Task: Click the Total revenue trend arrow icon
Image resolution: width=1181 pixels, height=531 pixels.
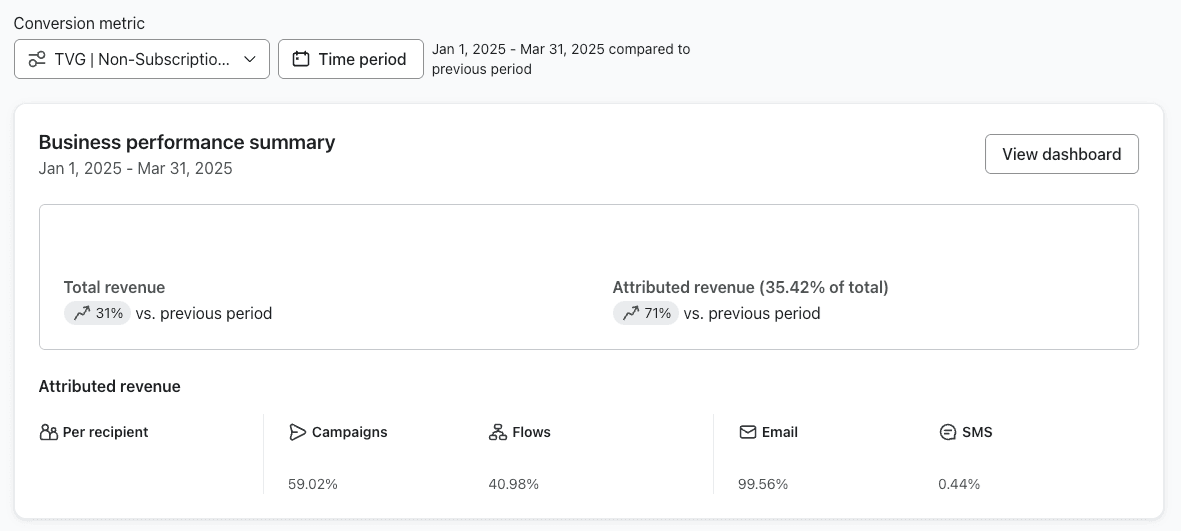Action: click(x=80, y=313)
